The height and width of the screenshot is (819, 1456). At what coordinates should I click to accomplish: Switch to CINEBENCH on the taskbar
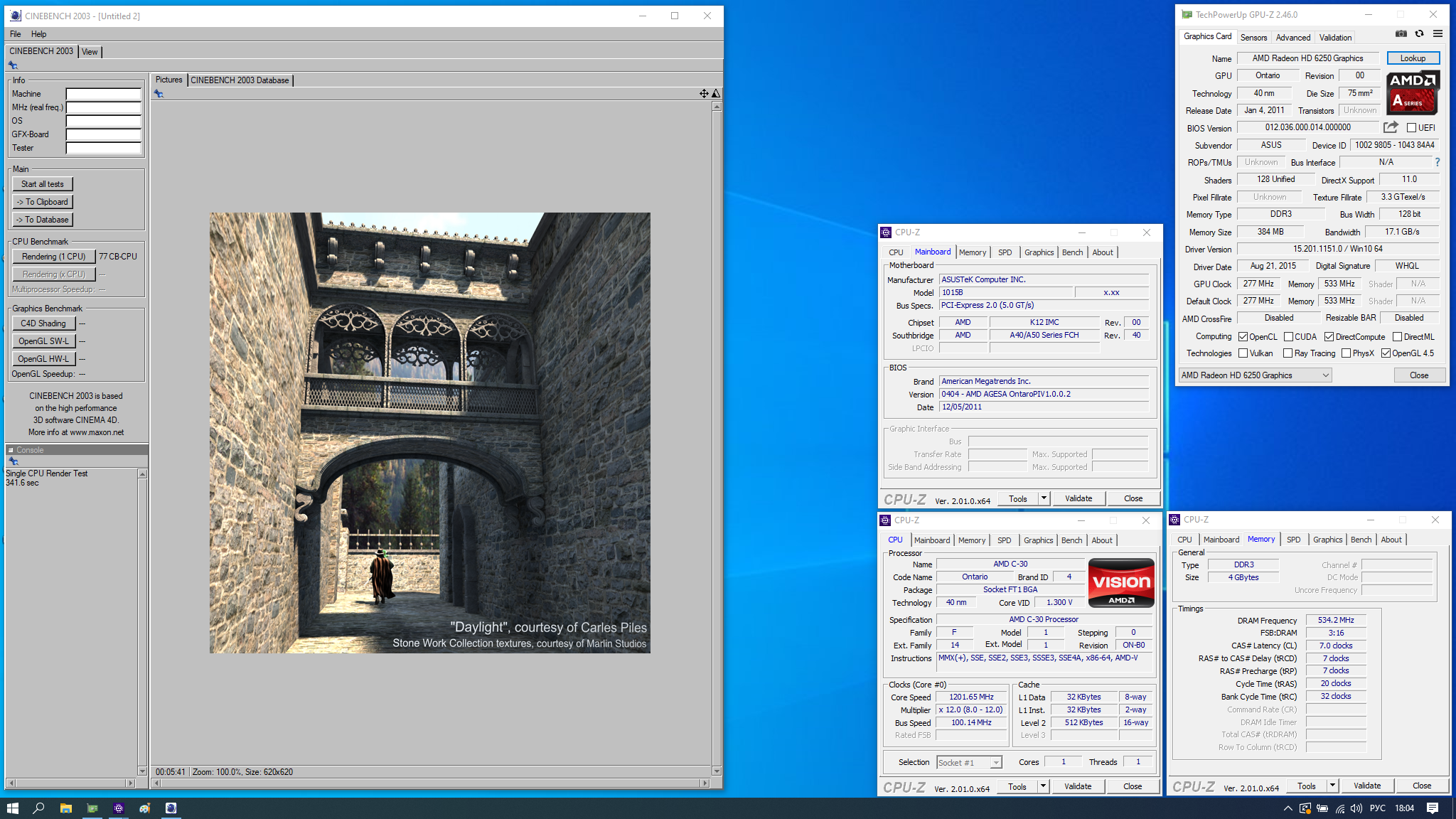171,808
